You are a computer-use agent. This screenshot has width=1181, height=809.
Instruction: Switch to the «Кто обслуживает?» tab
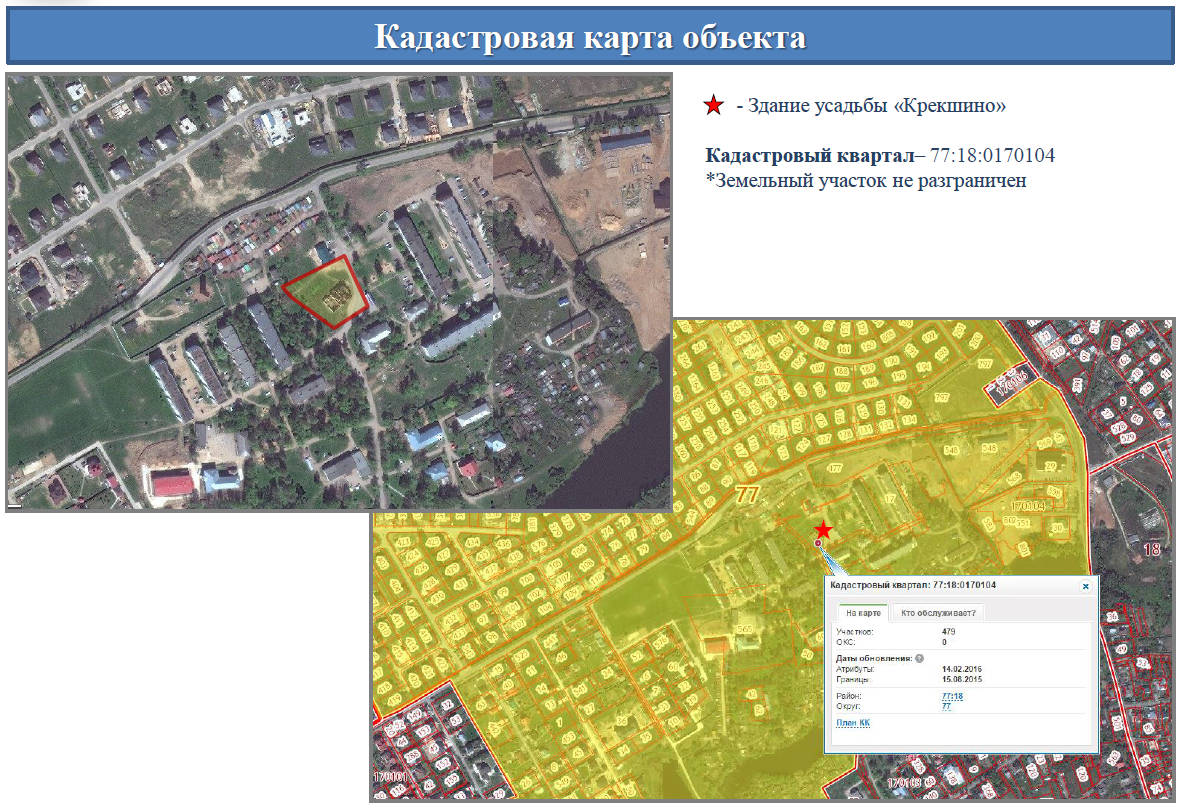pyautogui.click(x=938, y=613)
